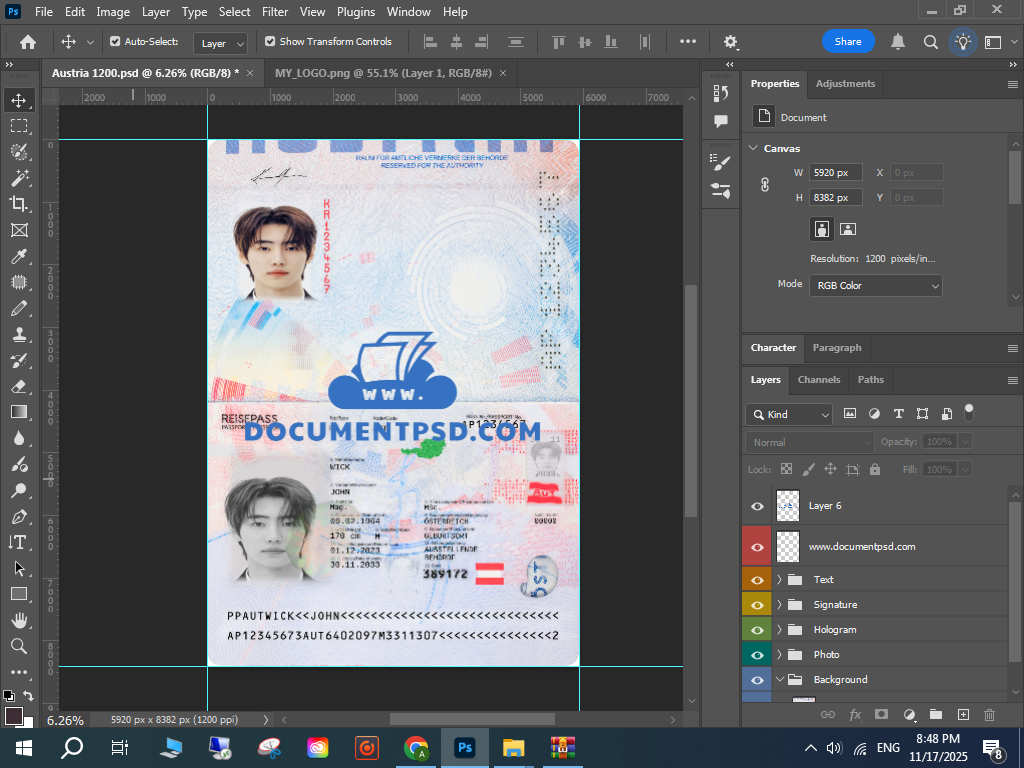This screenshot has height=768, width=1024.
Task: Click the trash icon to delete layer
Action: pos(990,715)
